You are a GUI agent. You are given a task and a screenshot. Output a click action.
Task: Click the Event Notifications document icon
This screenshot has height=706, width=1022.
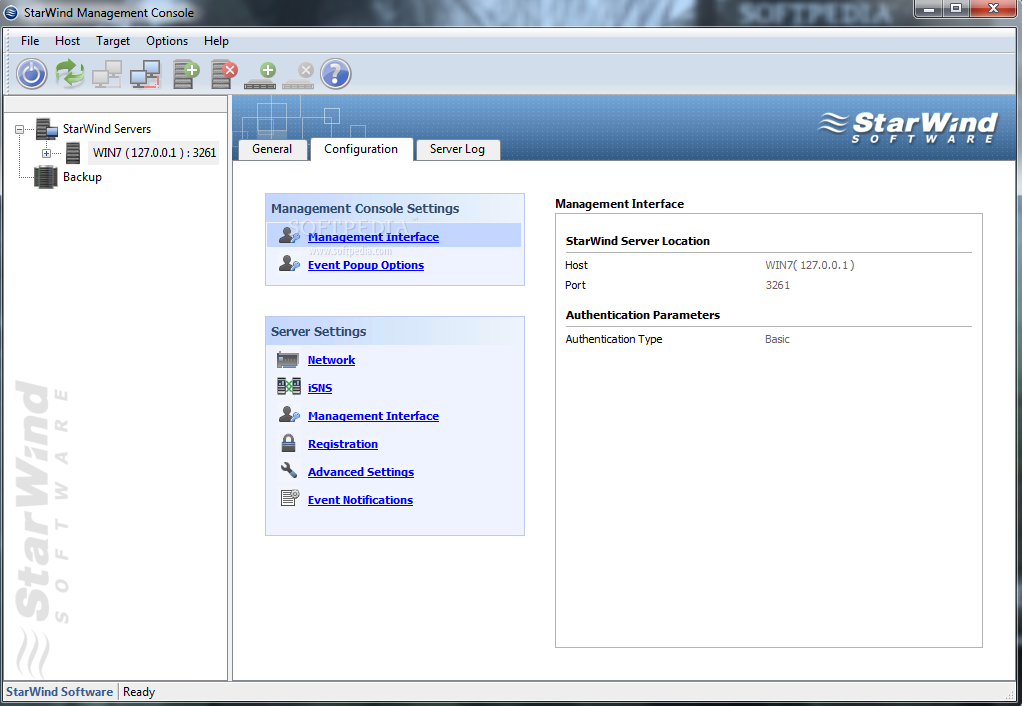click(x=289, y=498)
